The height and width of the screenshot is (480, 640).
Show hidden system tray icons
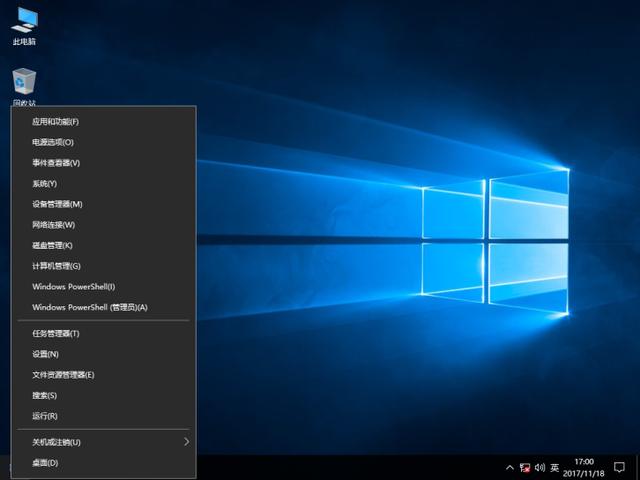tap(510, 467)
